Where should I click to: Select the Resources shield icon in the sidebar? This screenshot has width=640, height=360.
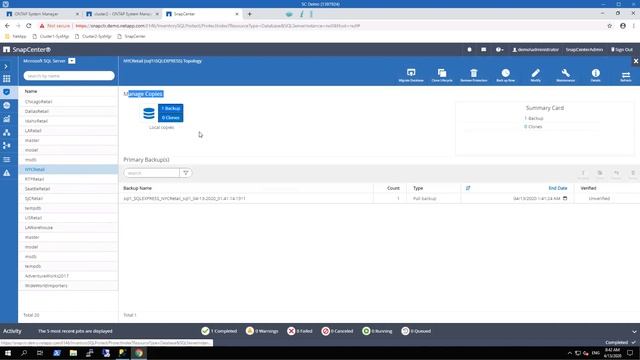click(7, 92)
